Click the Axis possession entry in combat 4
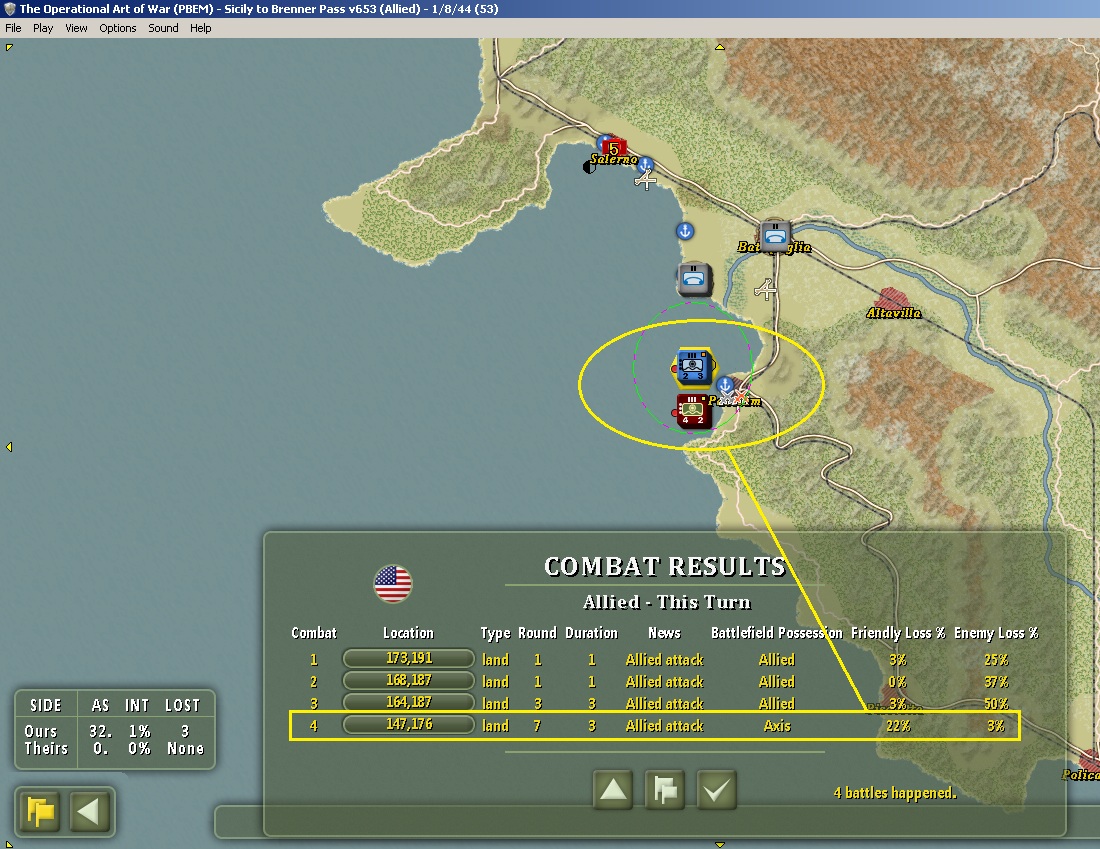The width and height of the screenshot is (1100, 849). [777, 726]
